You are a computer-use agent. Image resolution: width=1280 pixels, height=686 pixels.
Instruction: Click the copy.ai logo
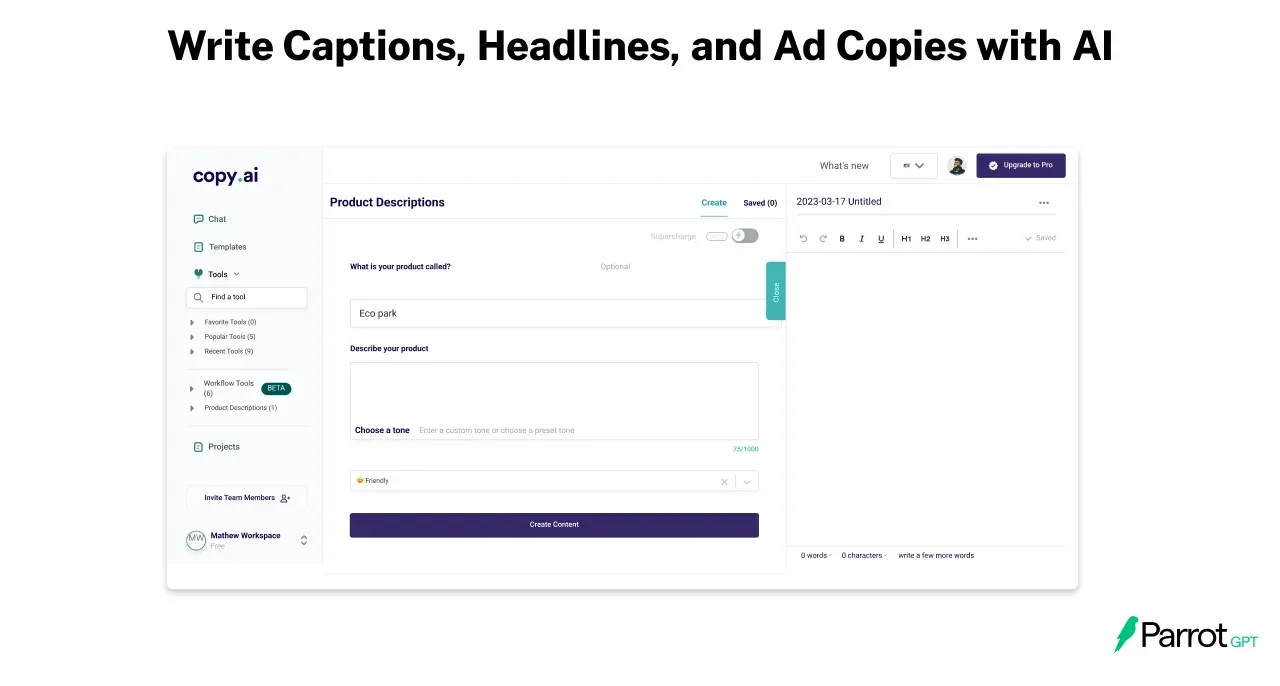pos(225,176)
